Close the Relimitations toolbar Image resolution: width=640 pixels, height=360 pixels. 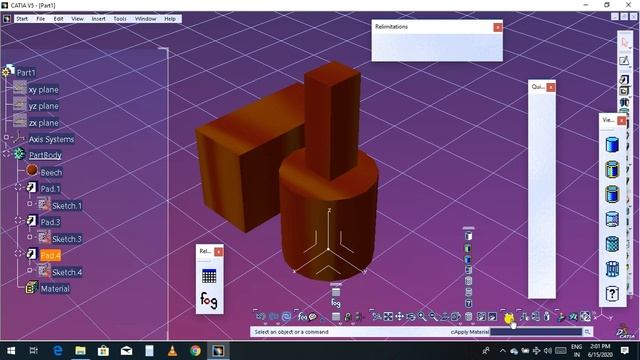tap(498, 27)
